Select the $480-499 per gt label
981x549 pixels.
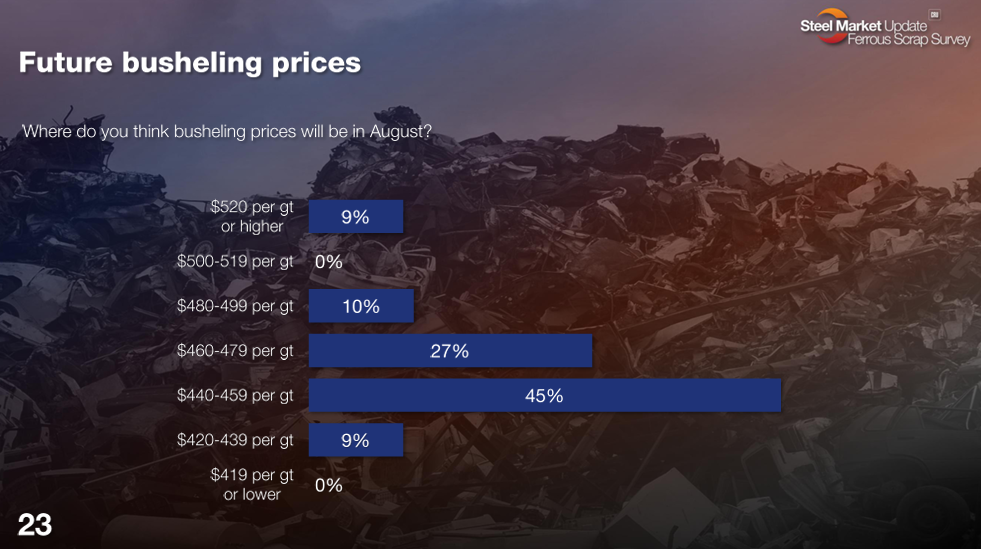[x=235, y=306]
